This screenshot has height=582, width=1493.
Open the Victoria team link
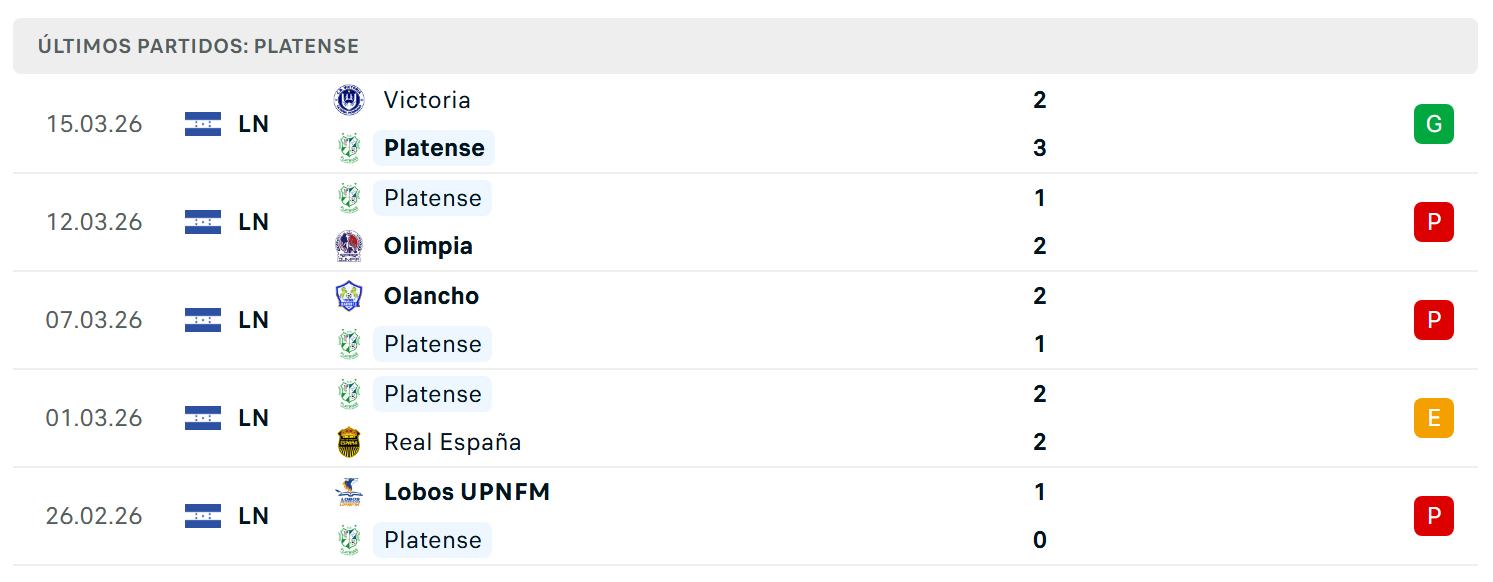pyautogui.click(x=427, y=100)
